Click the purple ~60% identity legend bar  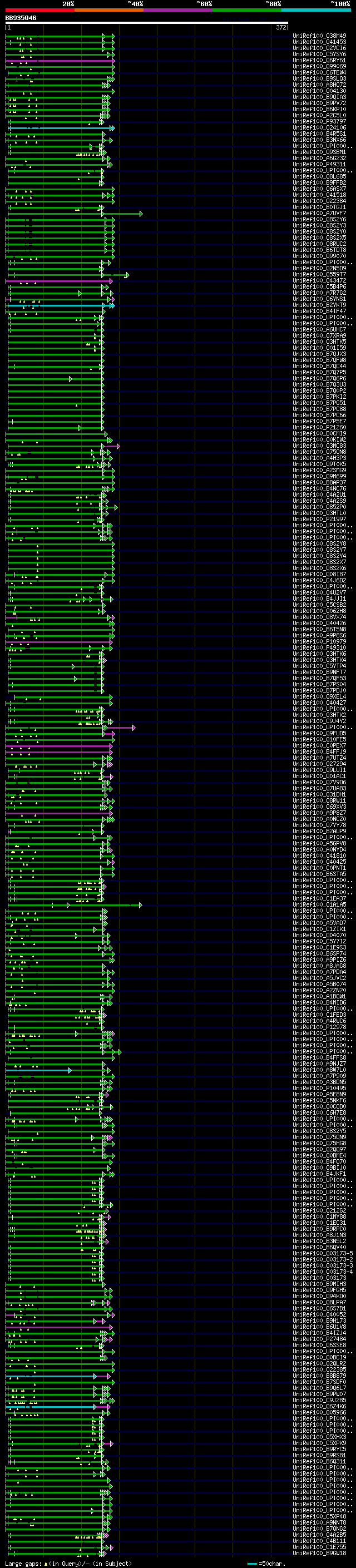click(x=177, y=10)
